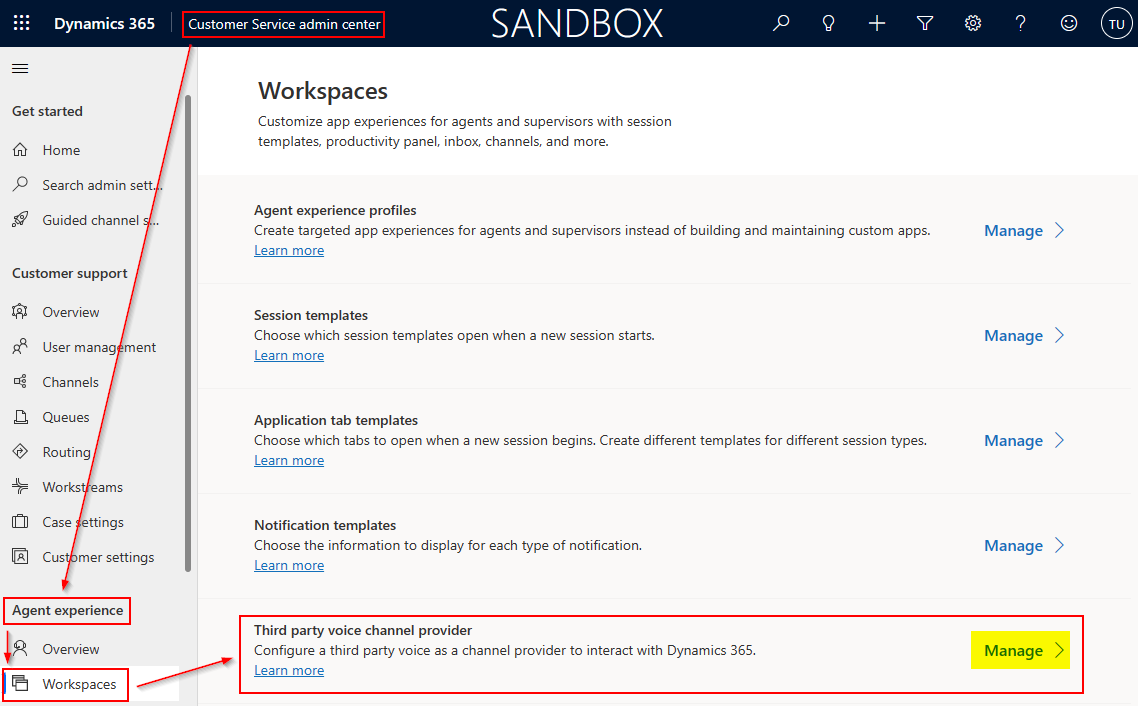Open Learn more under Session templates

289,356
